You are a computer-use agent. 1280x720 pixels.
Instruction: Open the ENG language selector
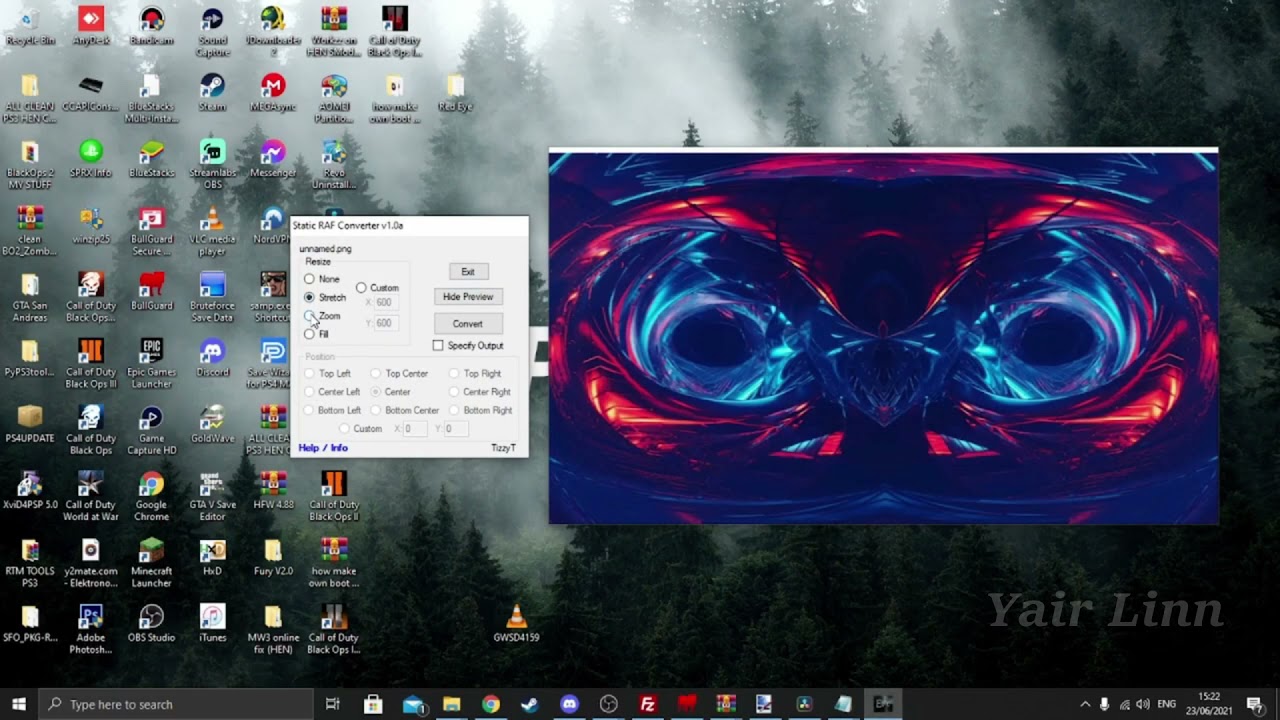[1167, 704]
